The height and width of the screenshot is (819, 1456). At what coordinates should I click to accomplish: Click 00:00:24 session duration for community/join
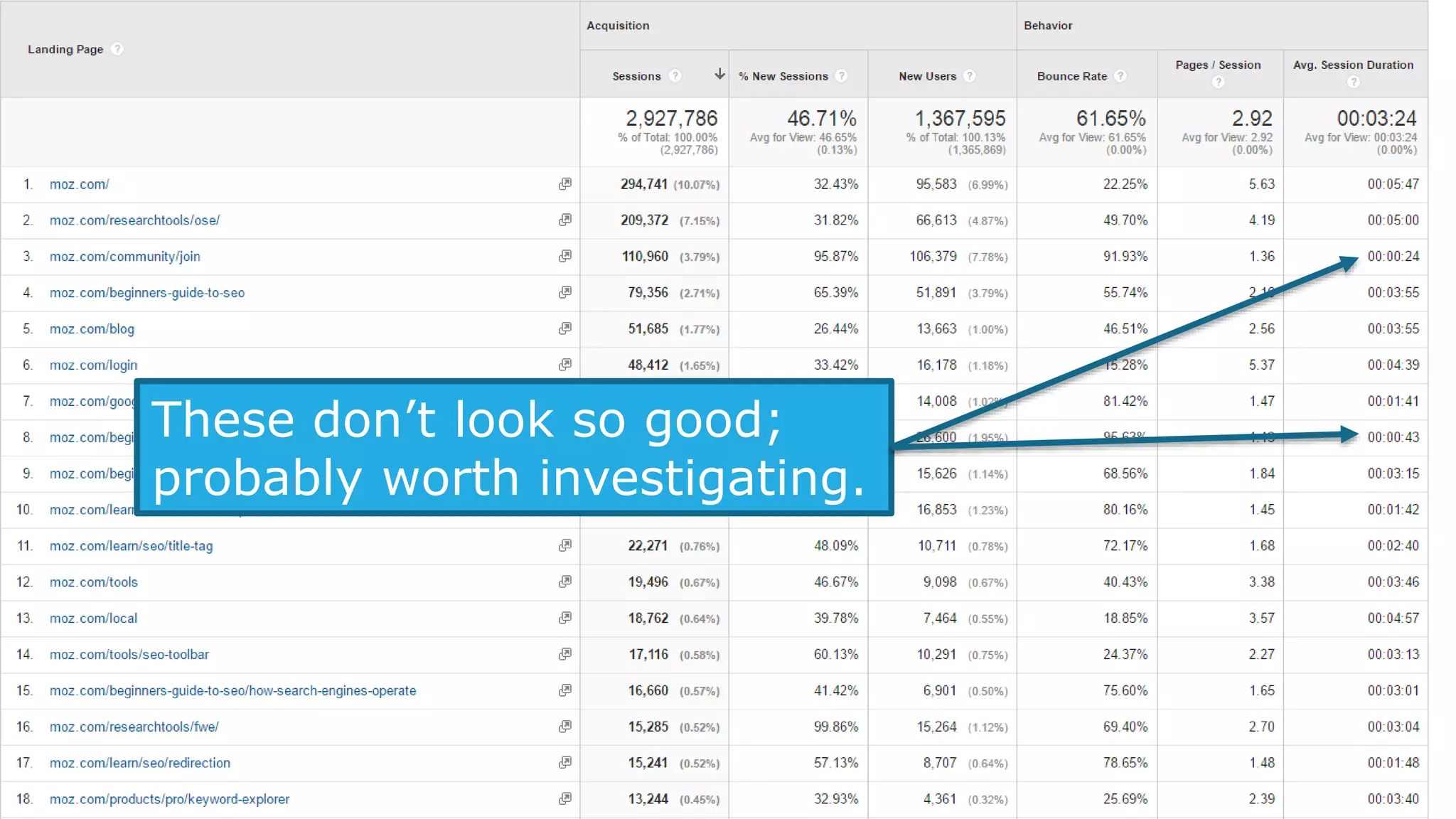click(1393, 257)
